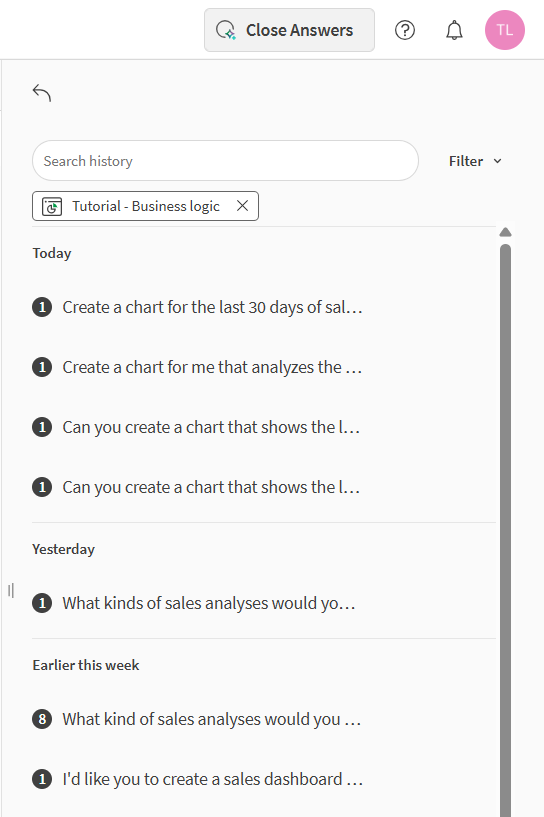Click the help question mark icon
544x817 pixels.
click(404, 30)
